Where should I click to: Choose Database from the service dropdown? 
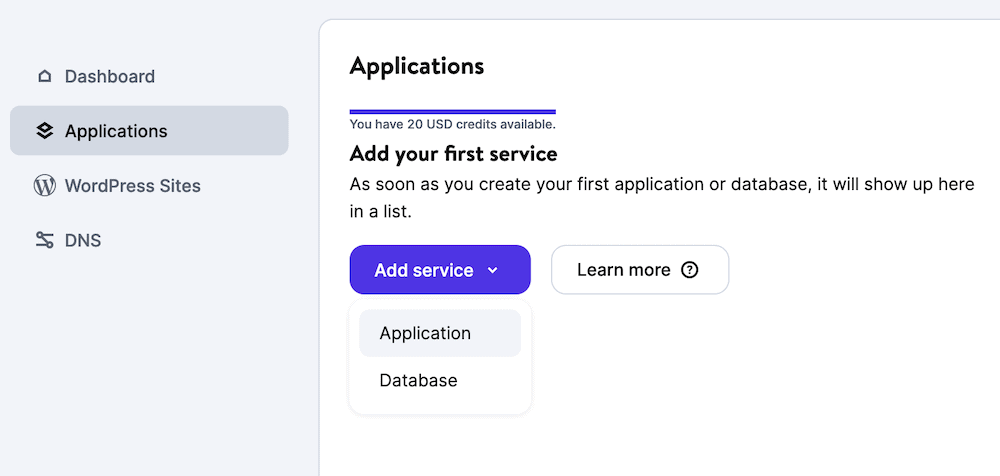click(x=418, y=380)
